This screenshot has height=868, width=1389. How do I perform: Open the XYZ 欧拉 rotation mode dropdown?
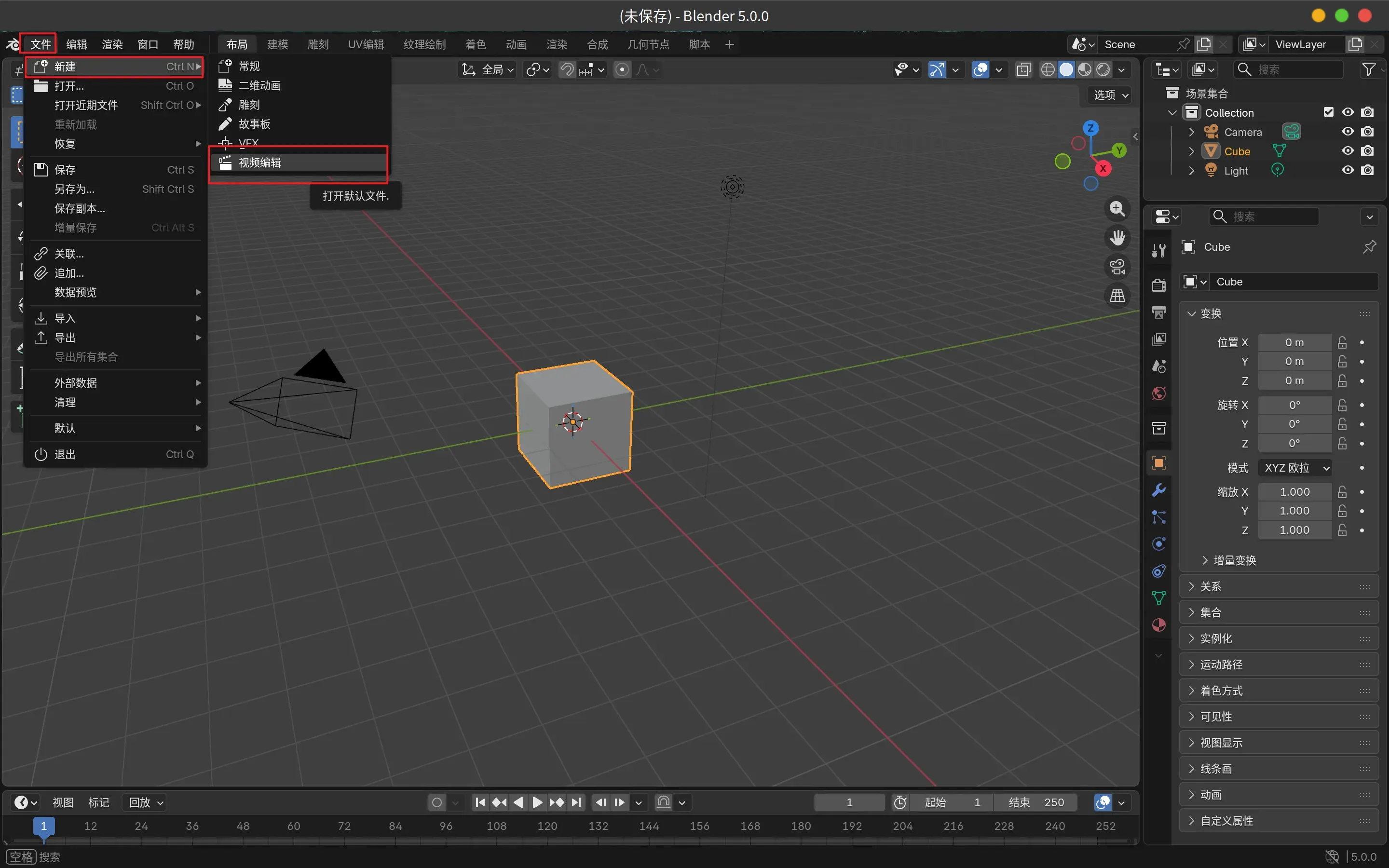(1295, 468)
